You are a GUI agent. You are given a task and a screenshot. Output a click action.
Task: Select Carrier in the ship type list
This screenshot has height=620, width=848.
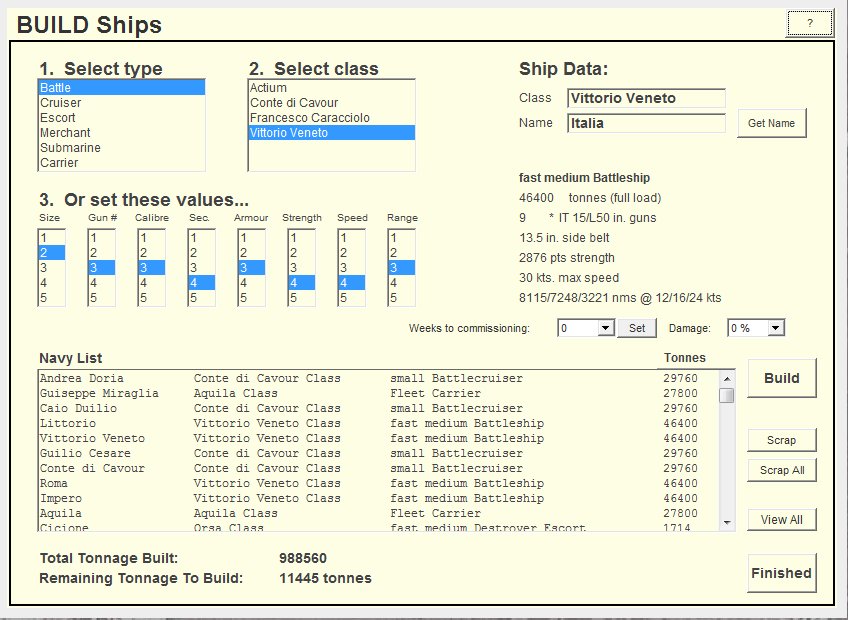click(x=59, y=163)
